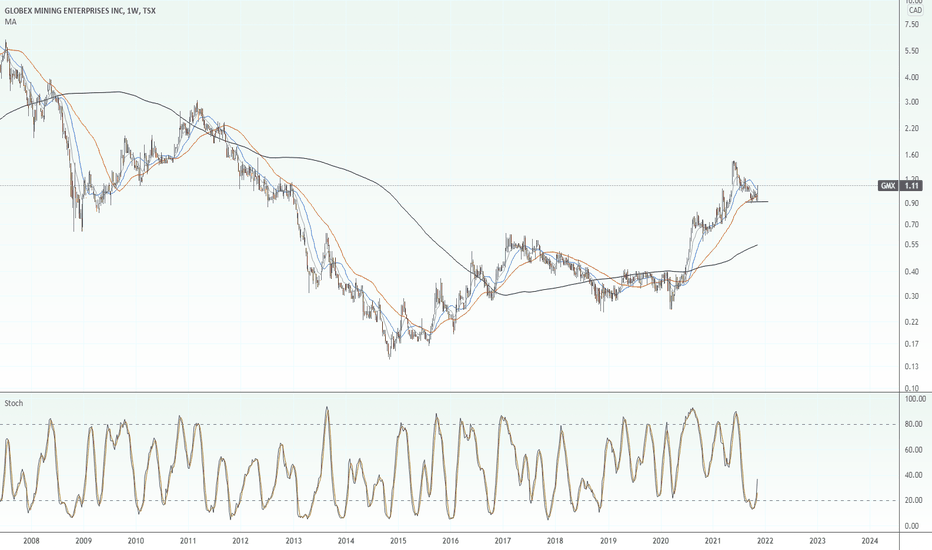Select the MA indicator label
Screen dimensions: 932x550
point(11,21)
